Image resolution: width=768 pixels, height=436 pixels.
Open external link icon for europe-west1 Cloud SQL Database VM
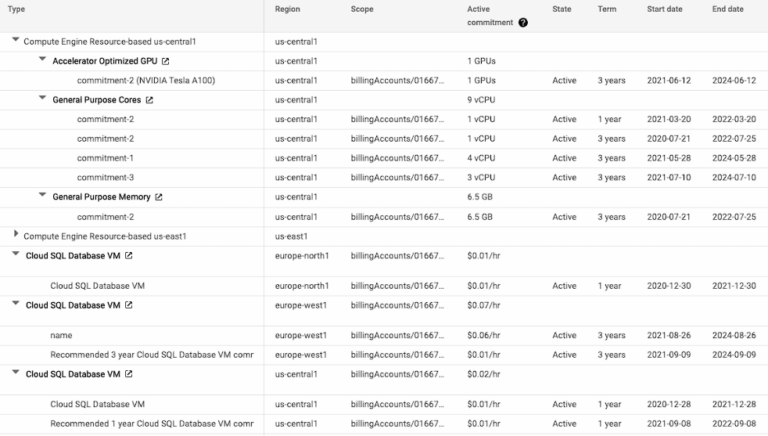pos(128,305)
